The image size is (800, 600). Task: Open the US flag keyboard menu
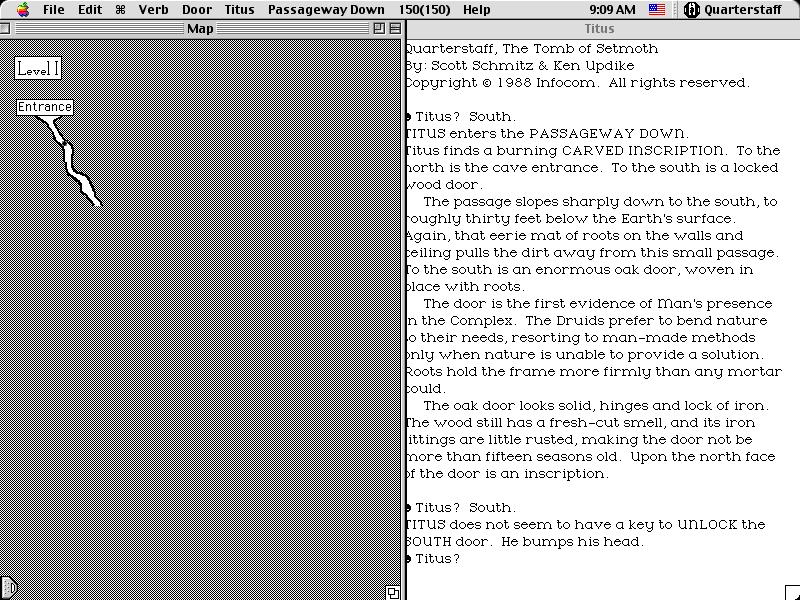click(657, 9)
